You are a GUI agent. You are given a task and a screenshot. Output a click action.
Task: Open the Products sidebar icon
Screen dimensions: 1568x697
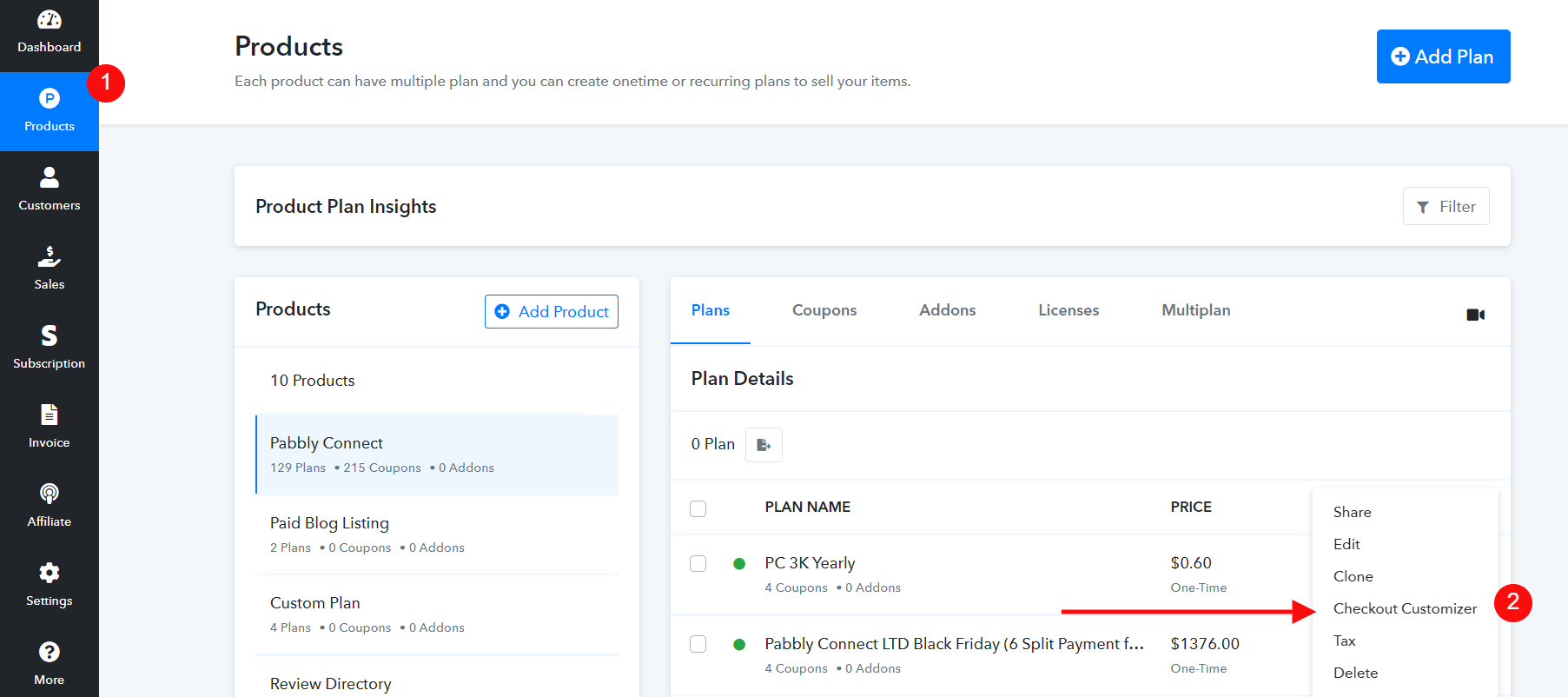click(50, 111)
